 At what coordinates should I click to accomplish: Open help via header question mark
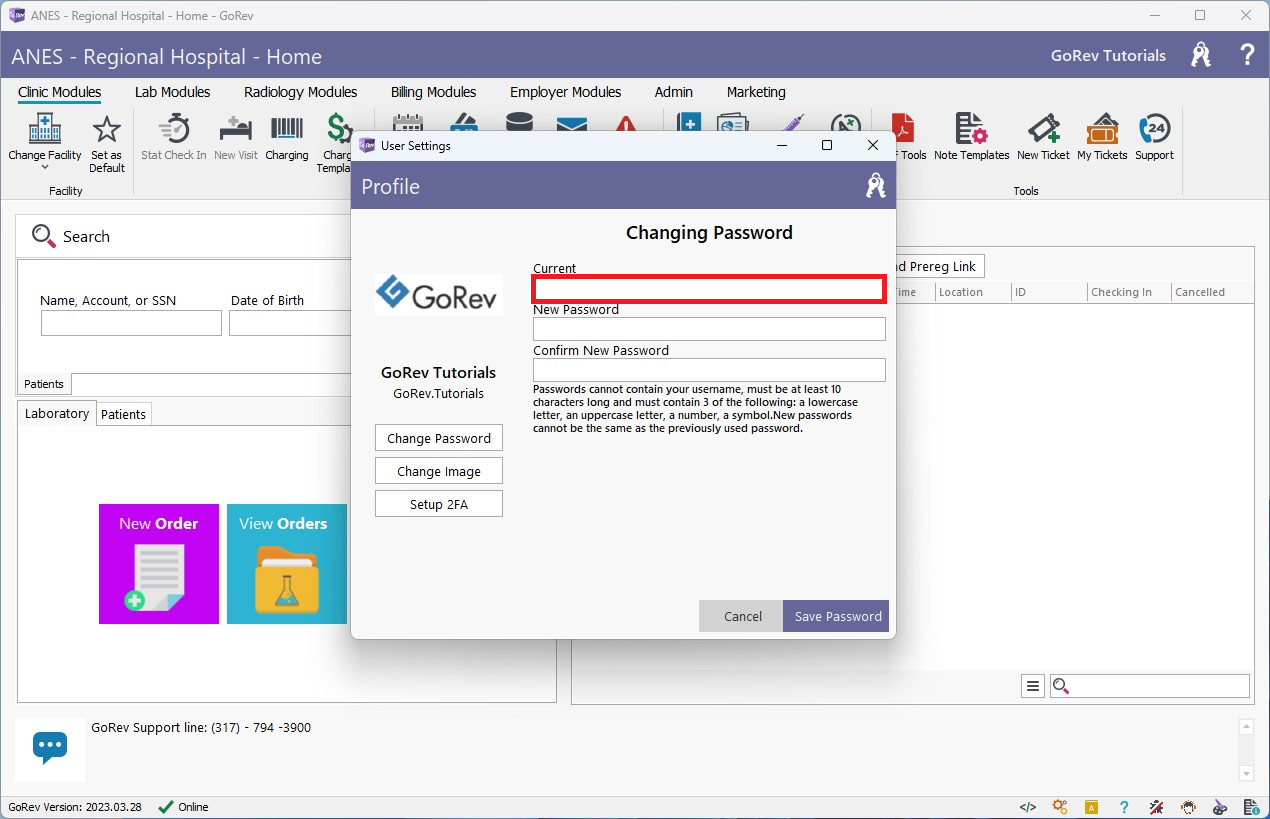pos(1247,55)
